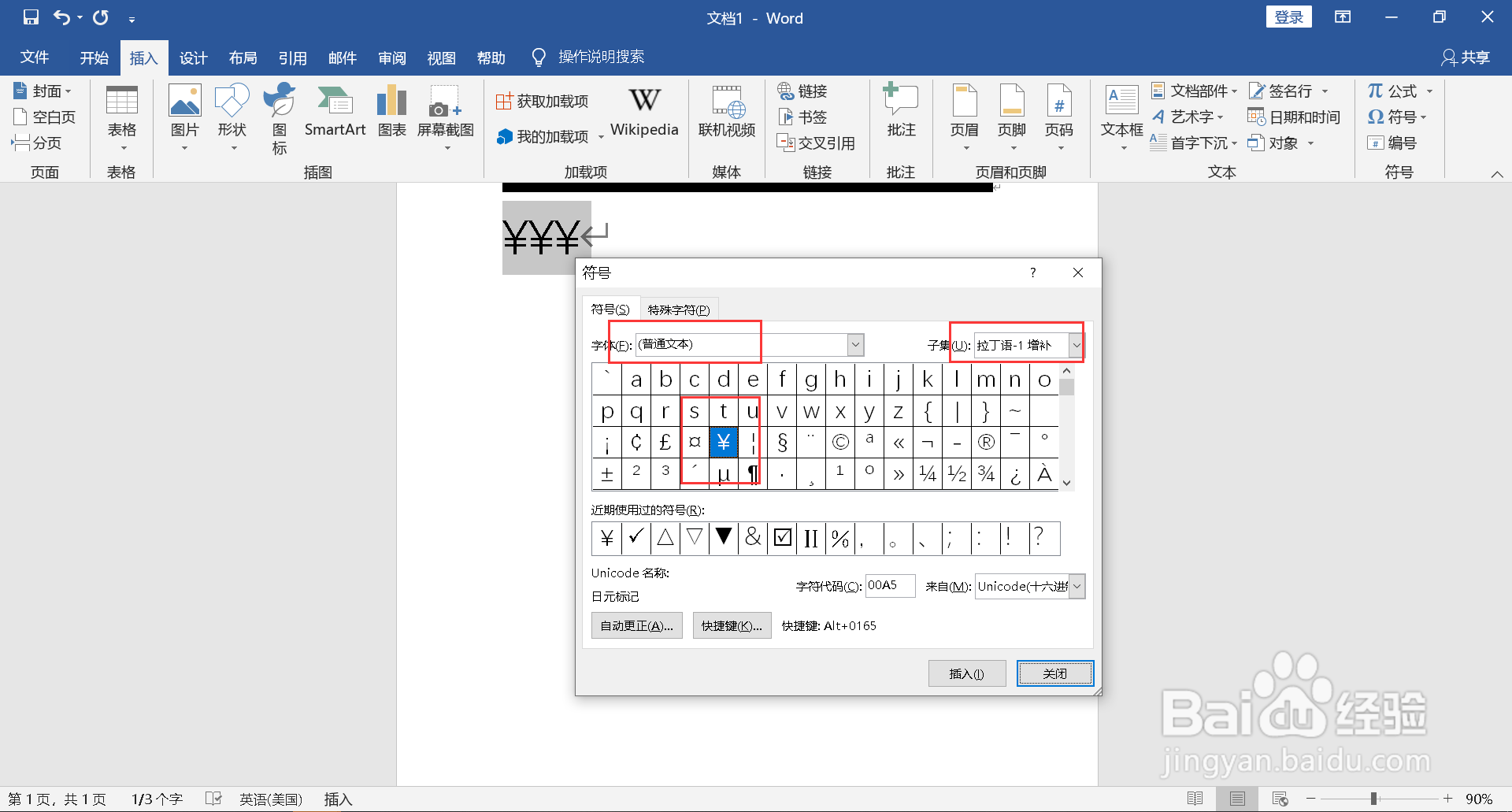This screenshot has width=1512, height=812.
Task: Expand the 文档部件 quick parts dropdown
Action: pyautogui.click(x=1234, y=92)
